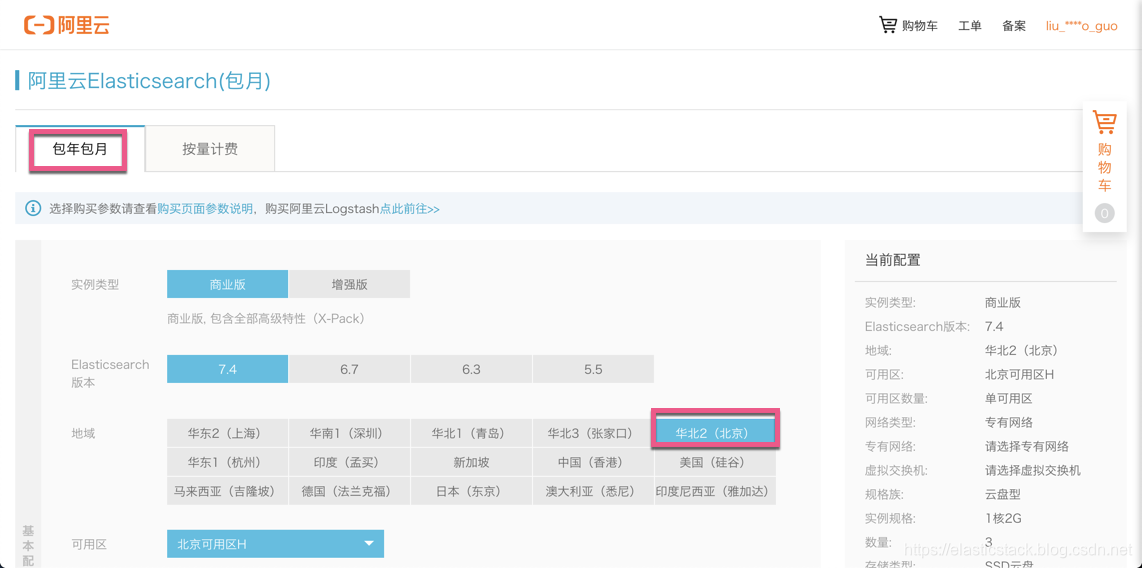Click 购物车 text in top navigation
This screenshot has width=1142, height=568.
pyautogui.click(x=920, y=26)
